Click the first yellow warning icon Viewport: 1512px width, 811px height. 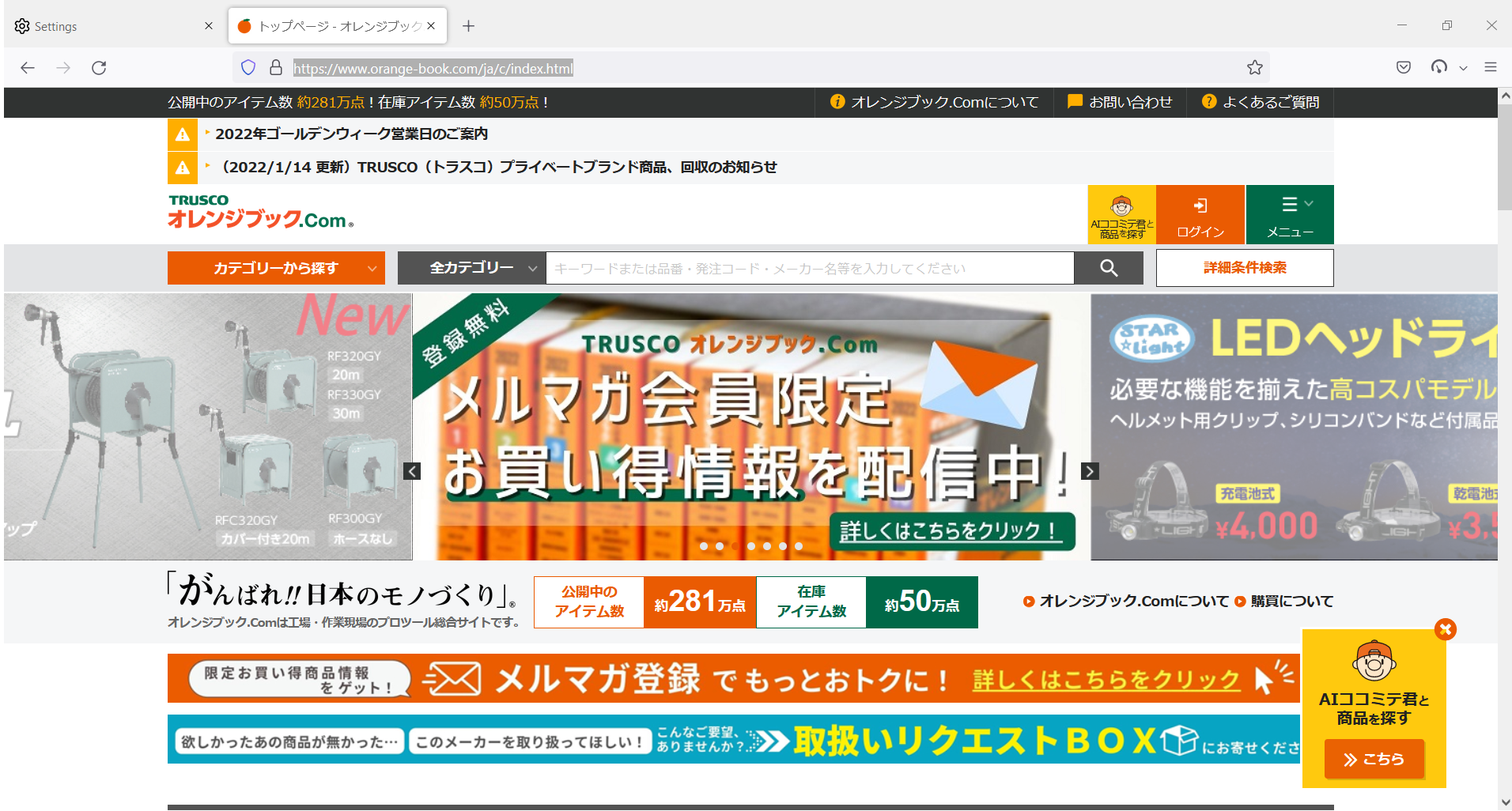click(x=183, y=134)
